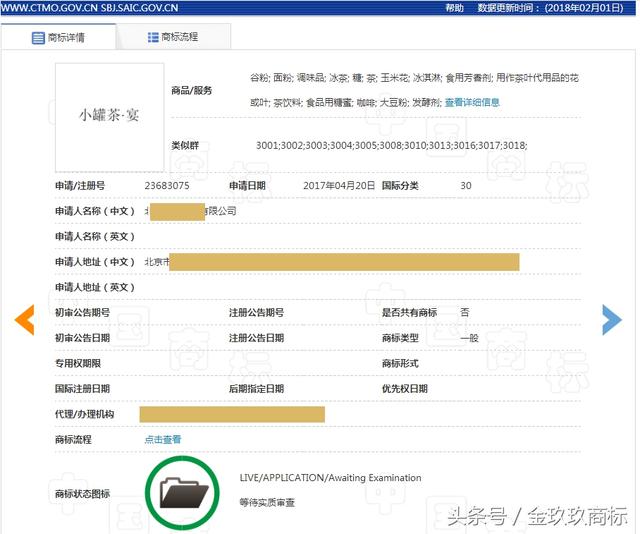The height and width of the screenshot is (534, 640).
Task: Click the 等待实质审查 status text
Action: (x=267, y=503)
